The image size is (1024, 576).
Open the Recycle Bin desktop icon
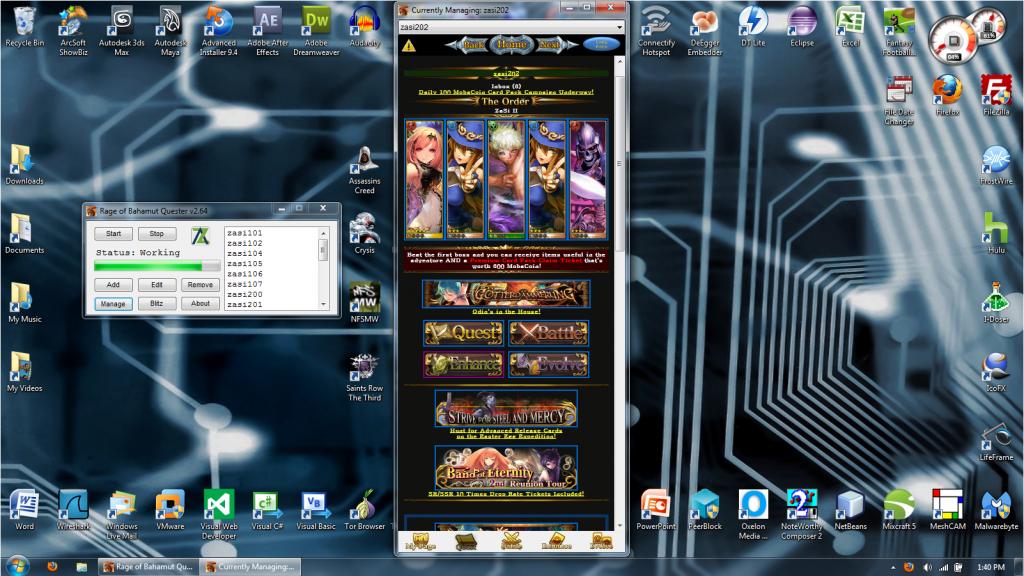tap(25, 27)
